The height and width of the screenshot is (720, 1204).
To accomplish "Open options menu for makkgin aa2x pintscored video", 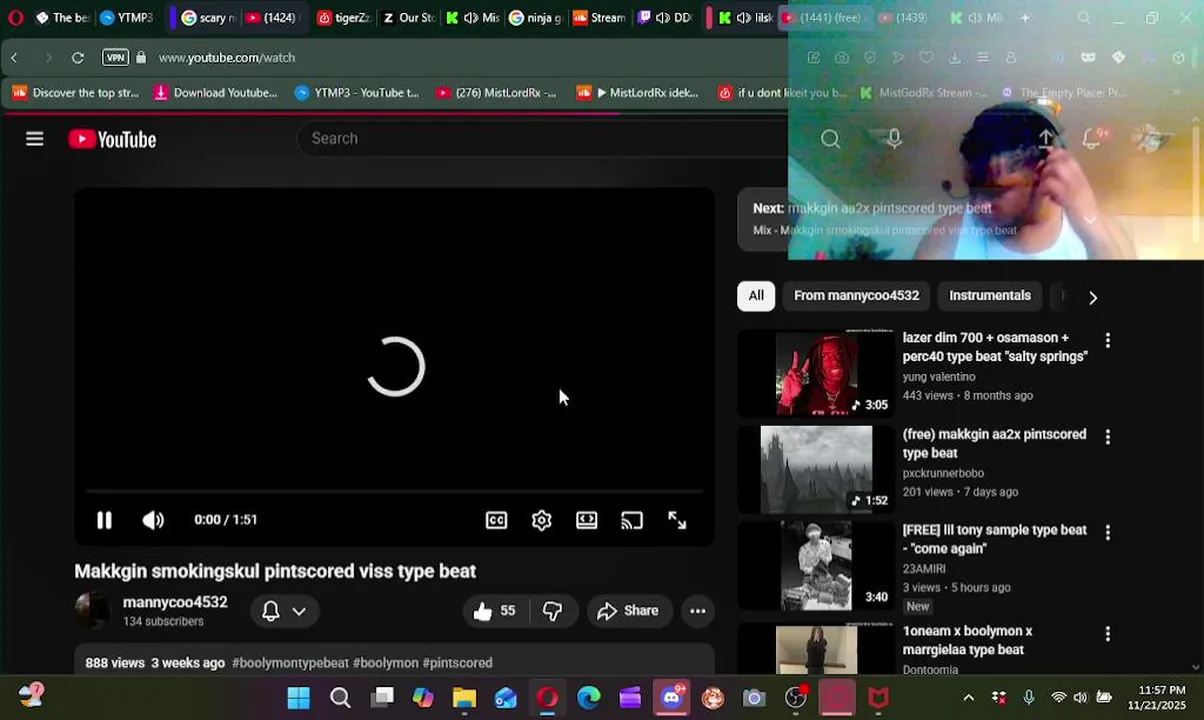I will tap(1107, 437).
